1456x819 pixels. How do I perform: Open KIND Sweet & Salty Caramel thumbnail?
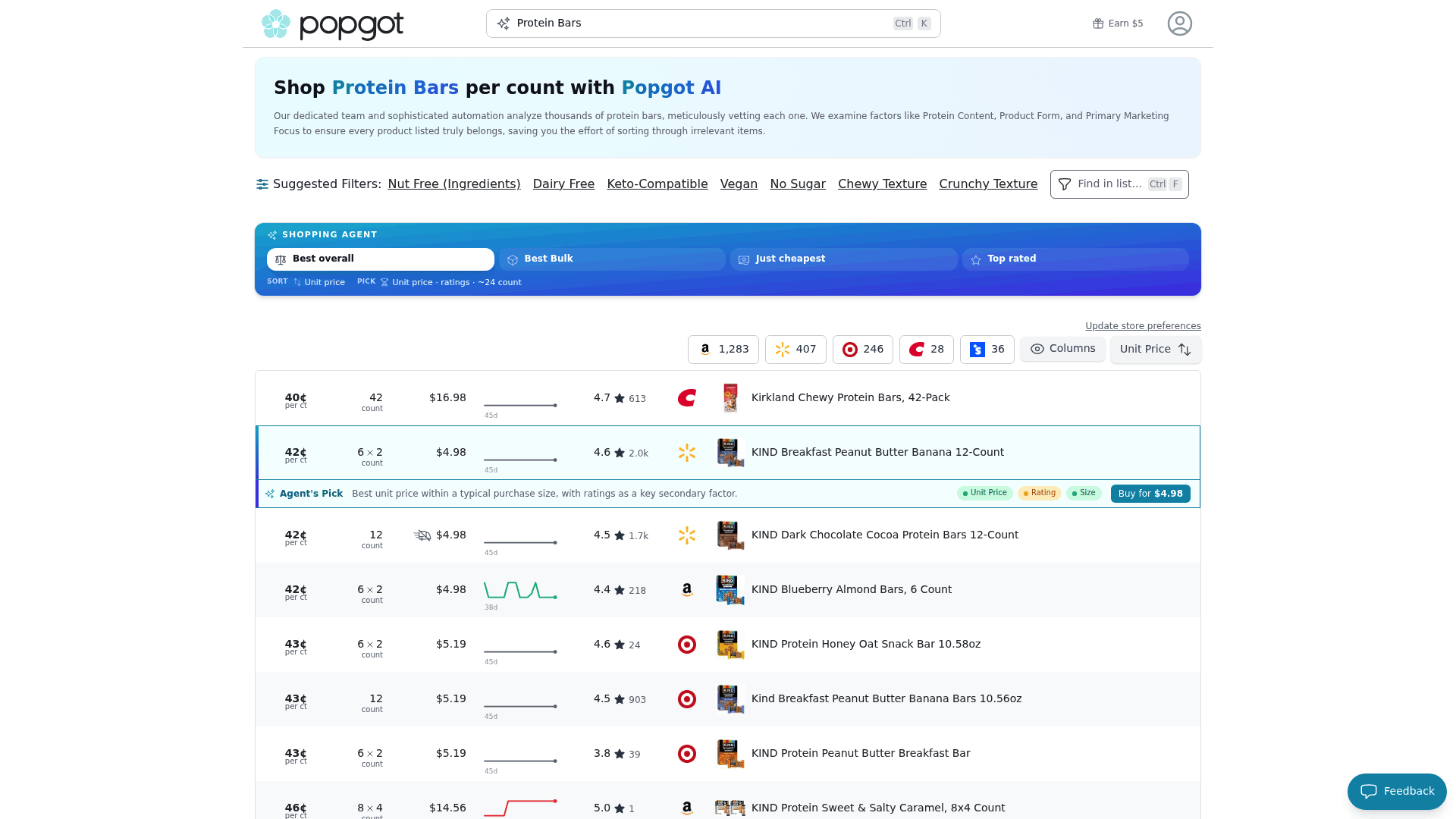[730, 808]
